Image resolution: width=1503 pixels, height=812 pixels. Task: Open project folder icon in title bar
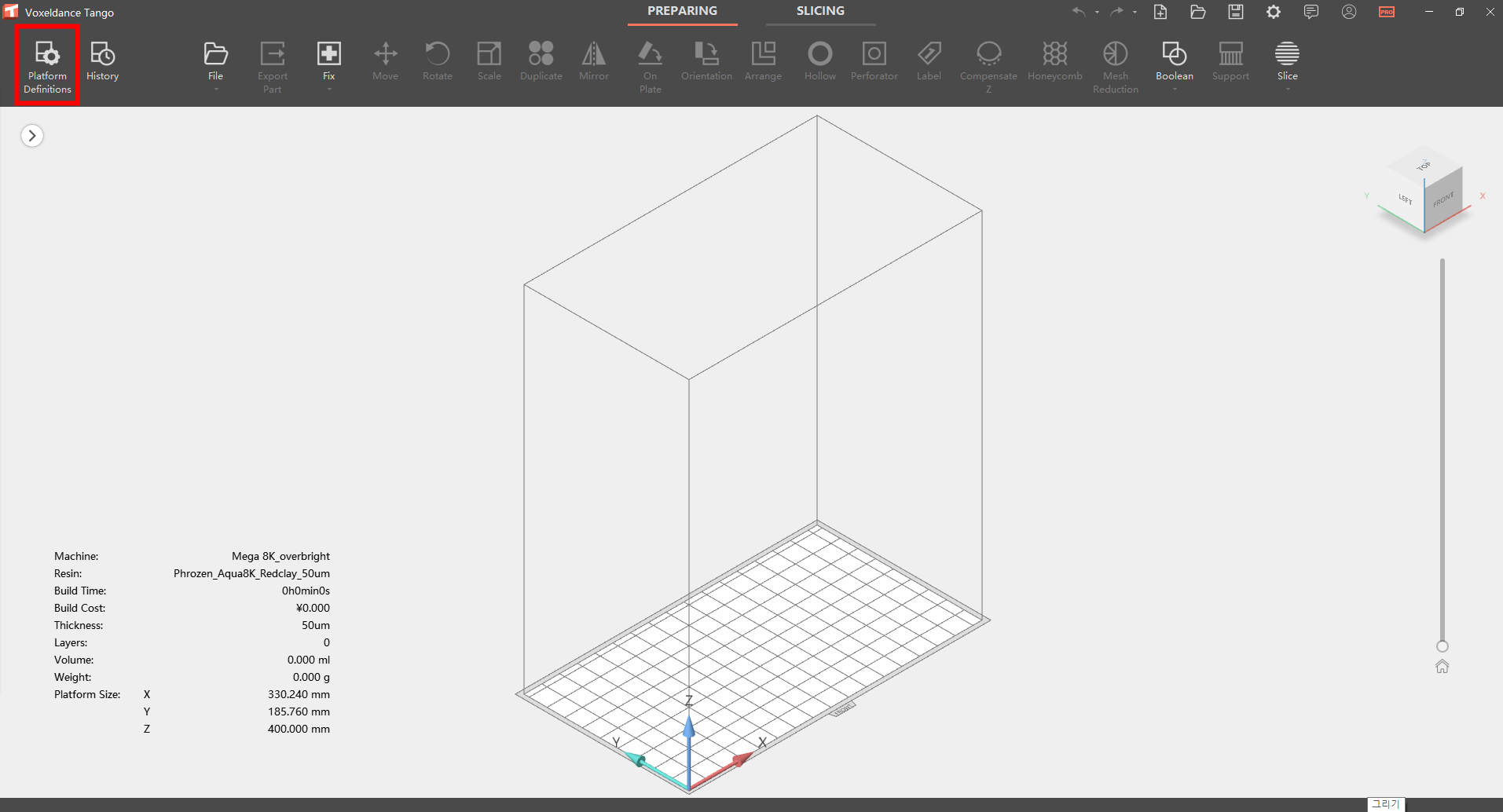click(x=1198, y=12)
